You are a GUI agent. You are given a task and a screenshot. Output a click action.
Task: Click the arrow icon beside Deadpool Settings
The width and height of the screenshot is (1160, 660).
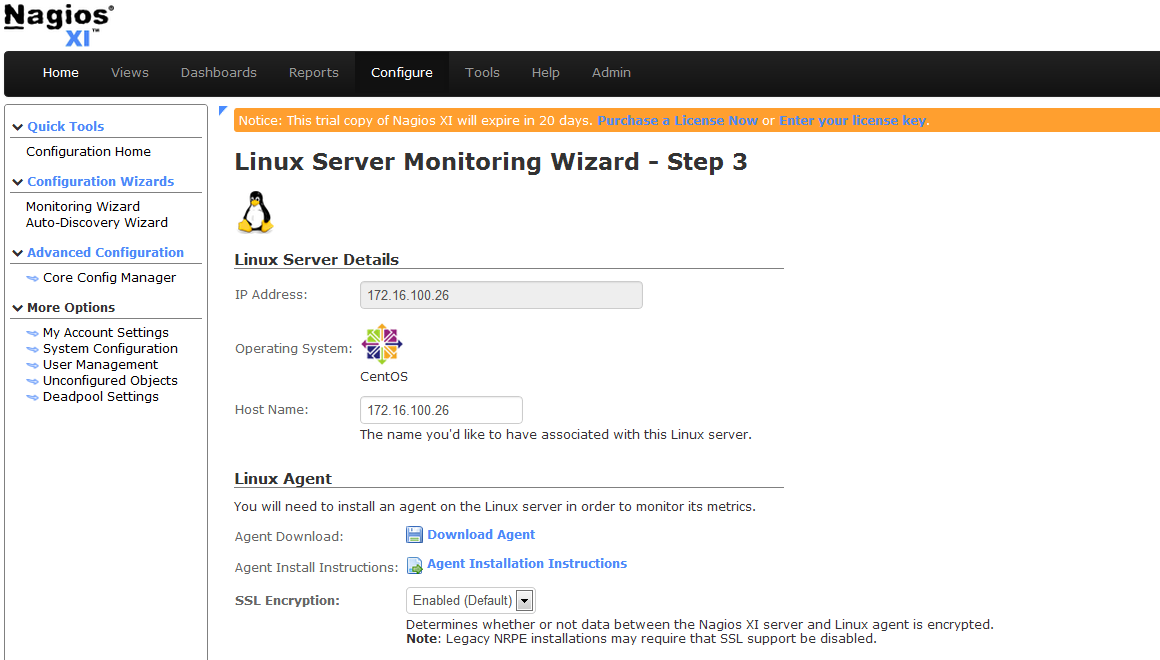pyautogui.click(x=33, y=397)
